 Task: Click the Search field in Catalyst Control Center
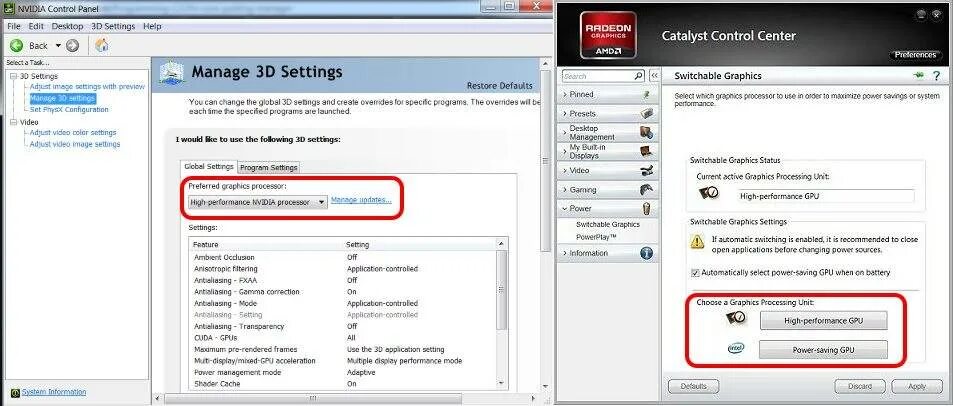[x=597, y=76]
